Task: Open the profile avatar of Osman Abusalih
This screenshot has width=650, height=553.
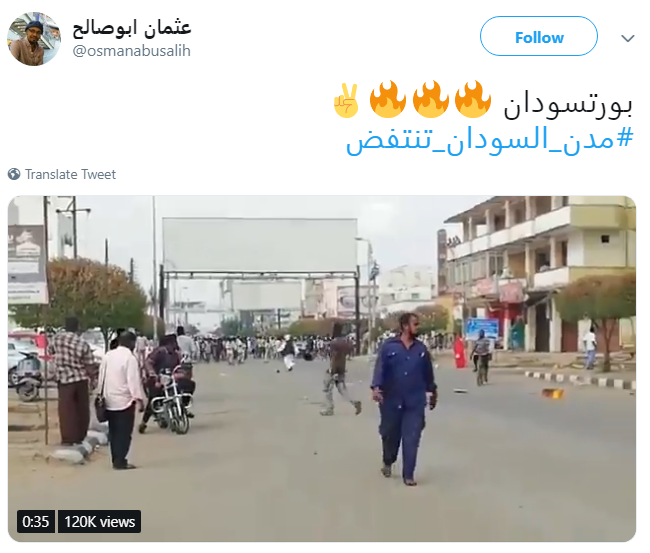Action: click(34, 39)
